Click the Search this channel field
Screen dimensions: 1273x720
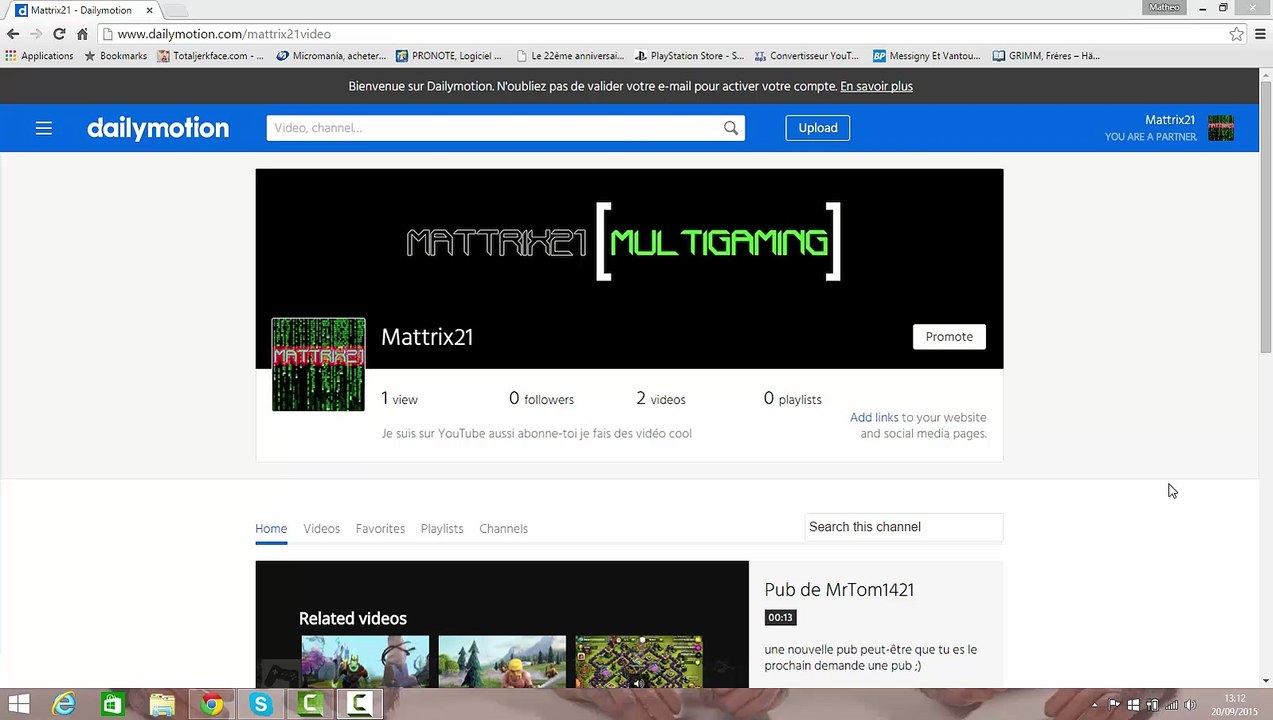pyautogui.click(x=903, y=527)
